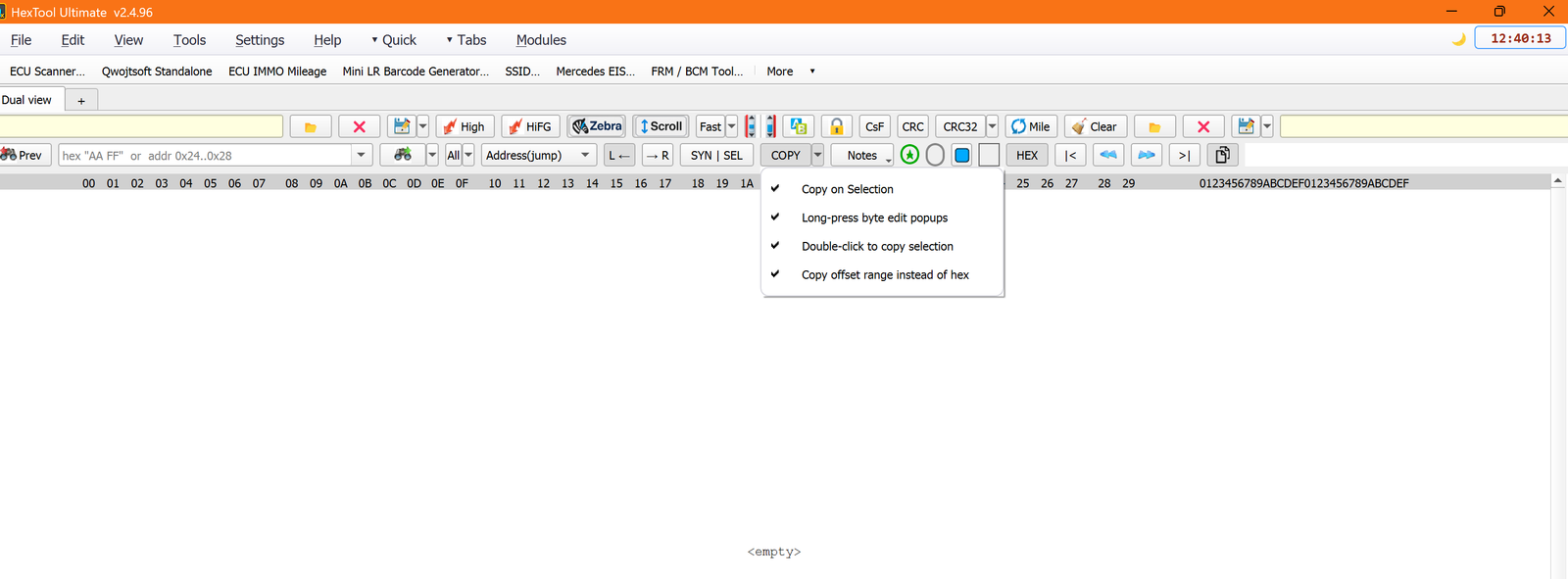Open the Settings menu
The height and width of the screenshot is (579, 1568).
pyautogui.click(x=260, y=40)
